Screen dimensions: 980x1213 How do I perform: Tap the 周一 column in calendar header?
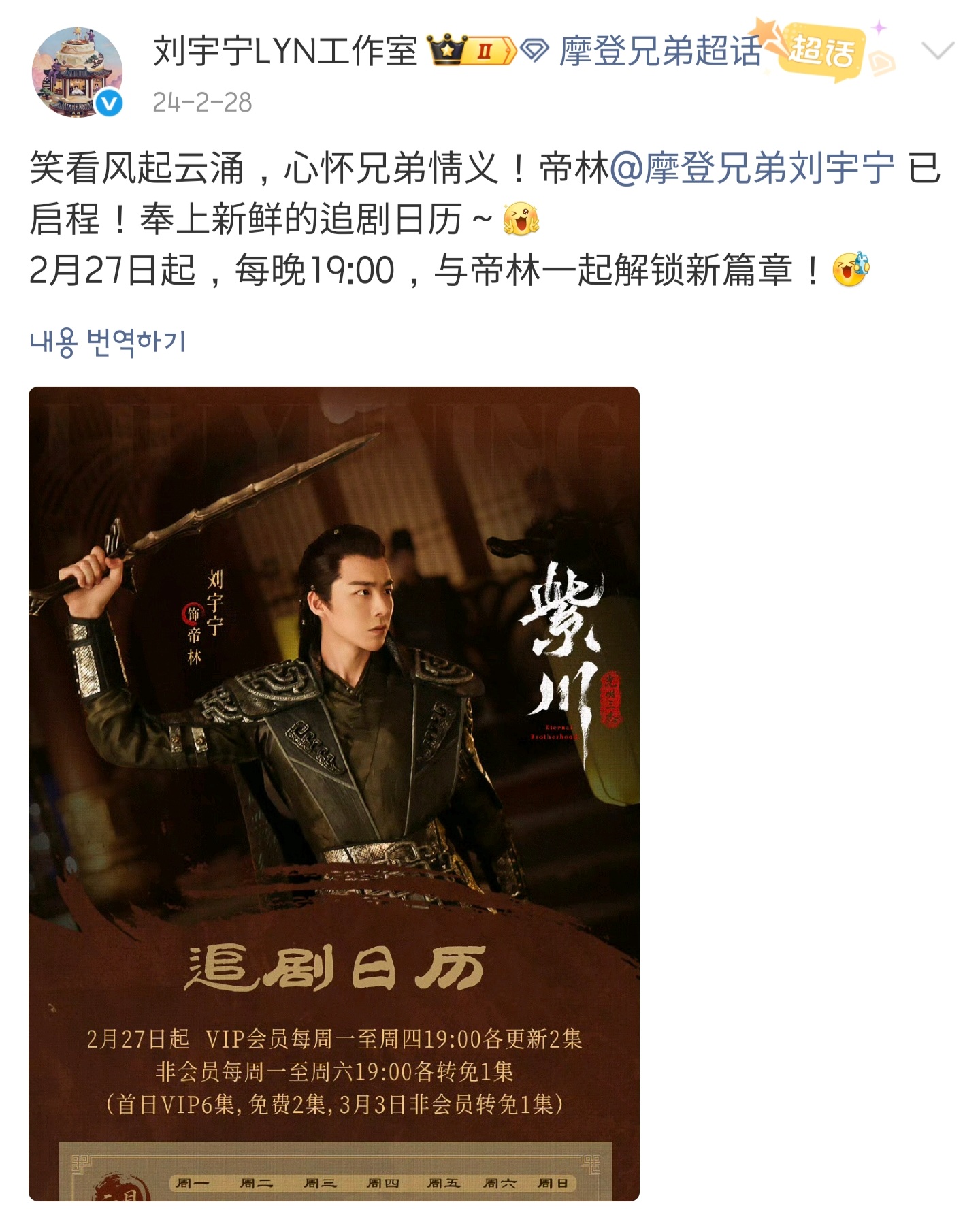tap(192, 1183)
